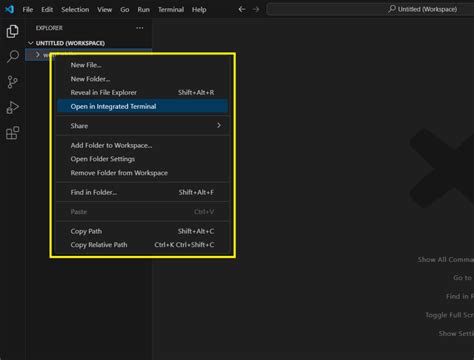The image size is (474, 360).
Task: Open the Go menu
Action: pos(125,10)
